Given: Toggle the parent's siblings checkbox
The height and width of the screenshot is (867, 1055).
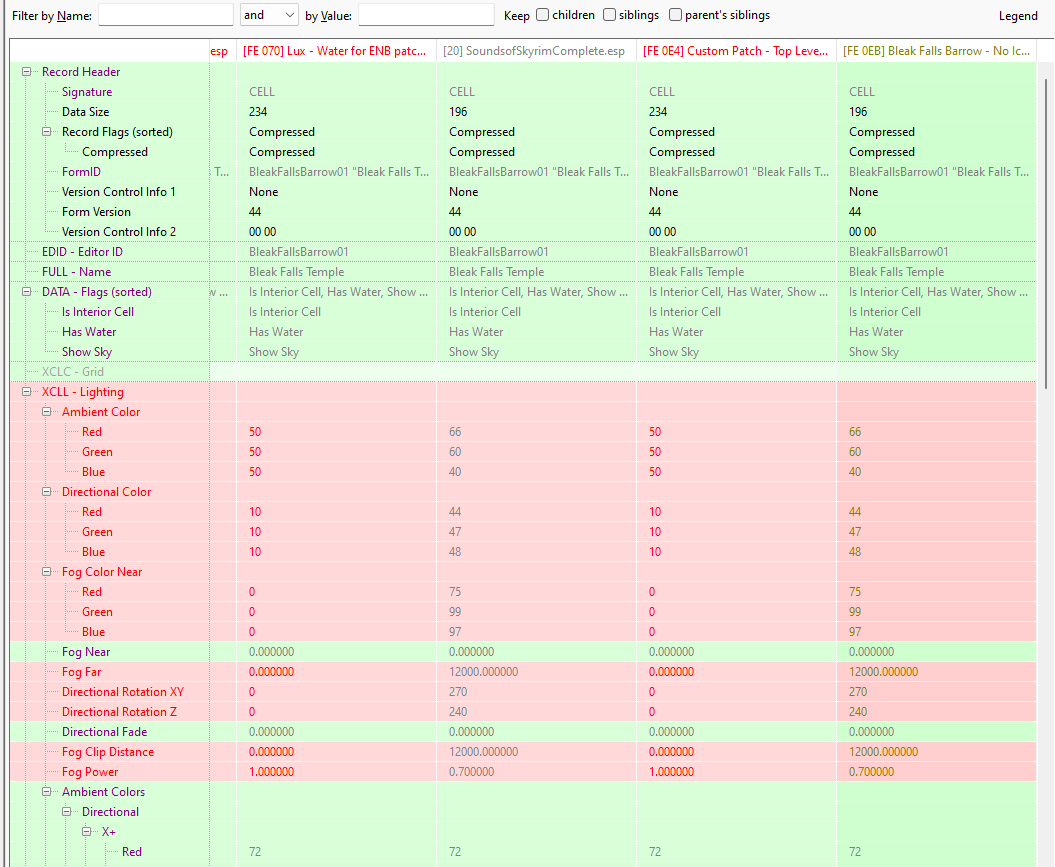Looking at the screenshot, I should [676, 15].
